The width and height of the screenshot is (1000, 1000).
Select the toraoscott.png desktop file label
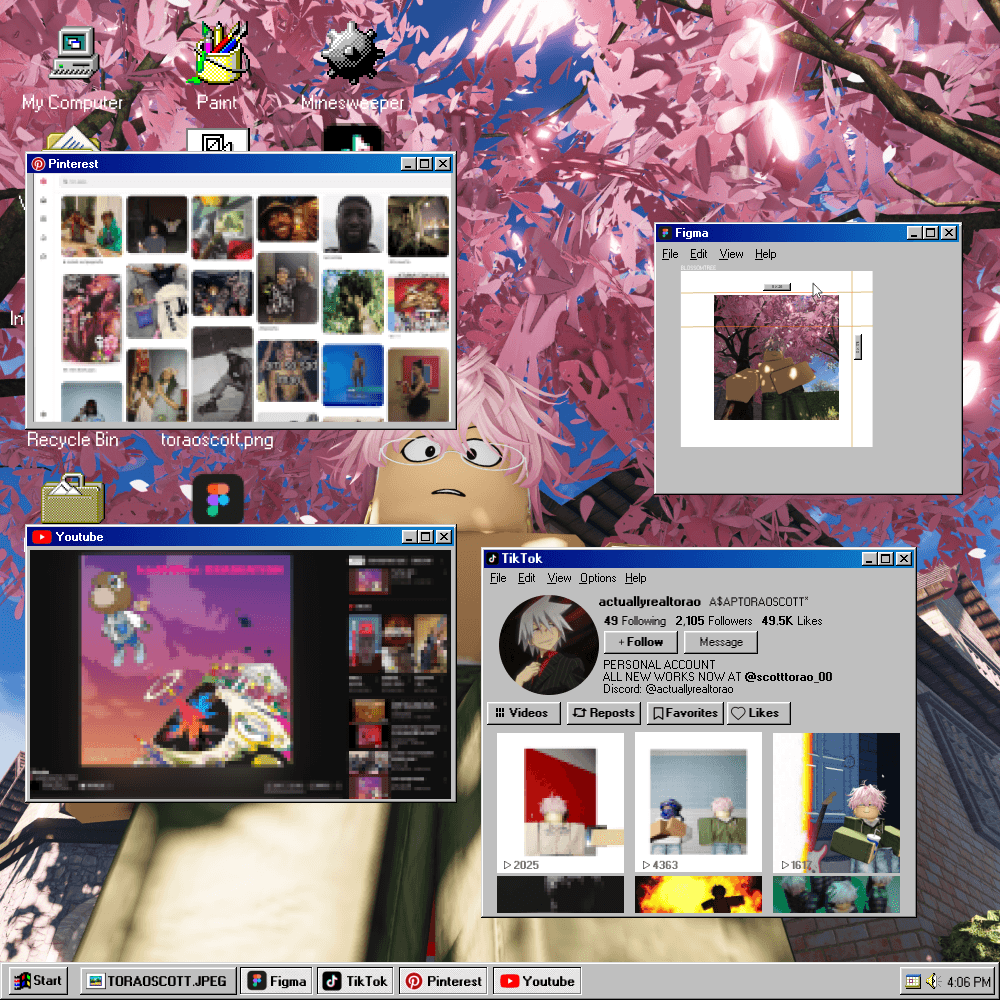pos(217,440)
